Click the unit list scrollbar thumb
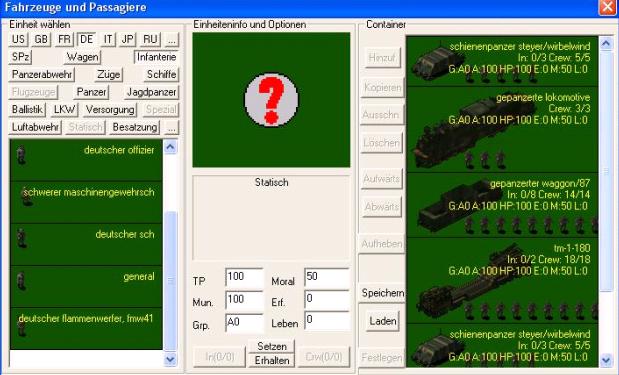This screenshot has width=619, height=375. coord(170,281)
